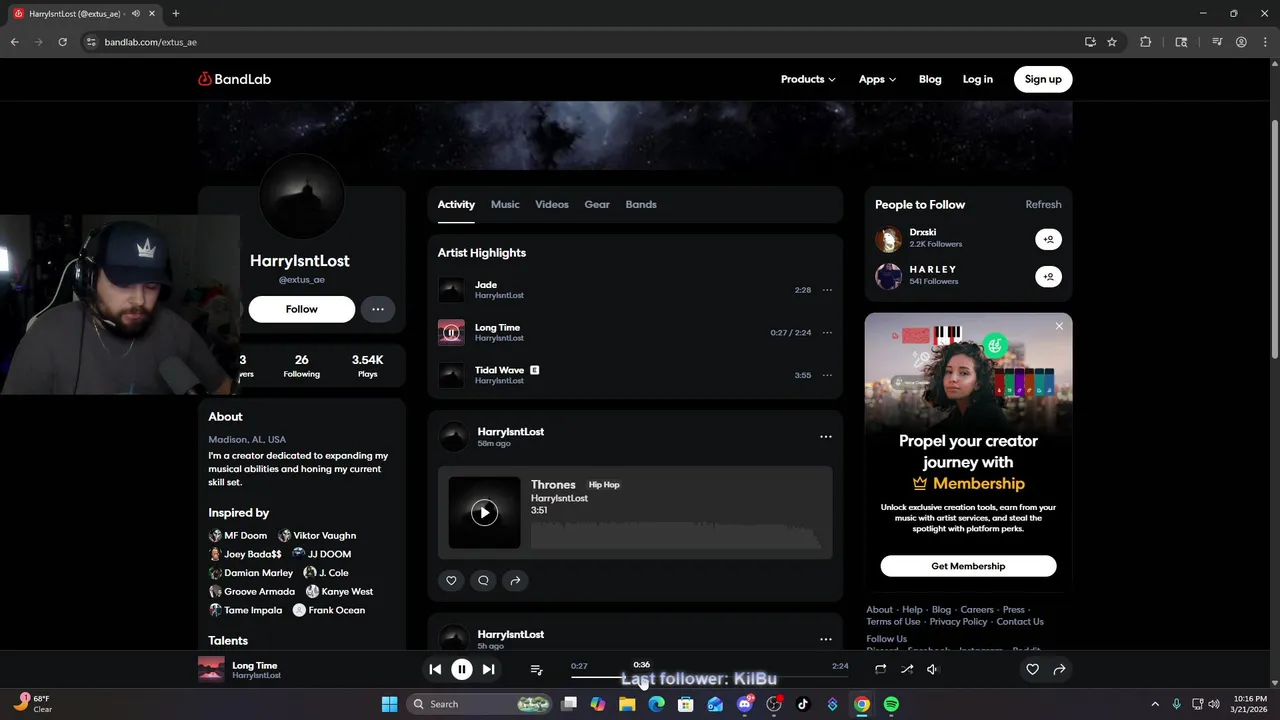Open Thrones post options menu
This screenshot has height=720, width=1280.
pos(826,436)
